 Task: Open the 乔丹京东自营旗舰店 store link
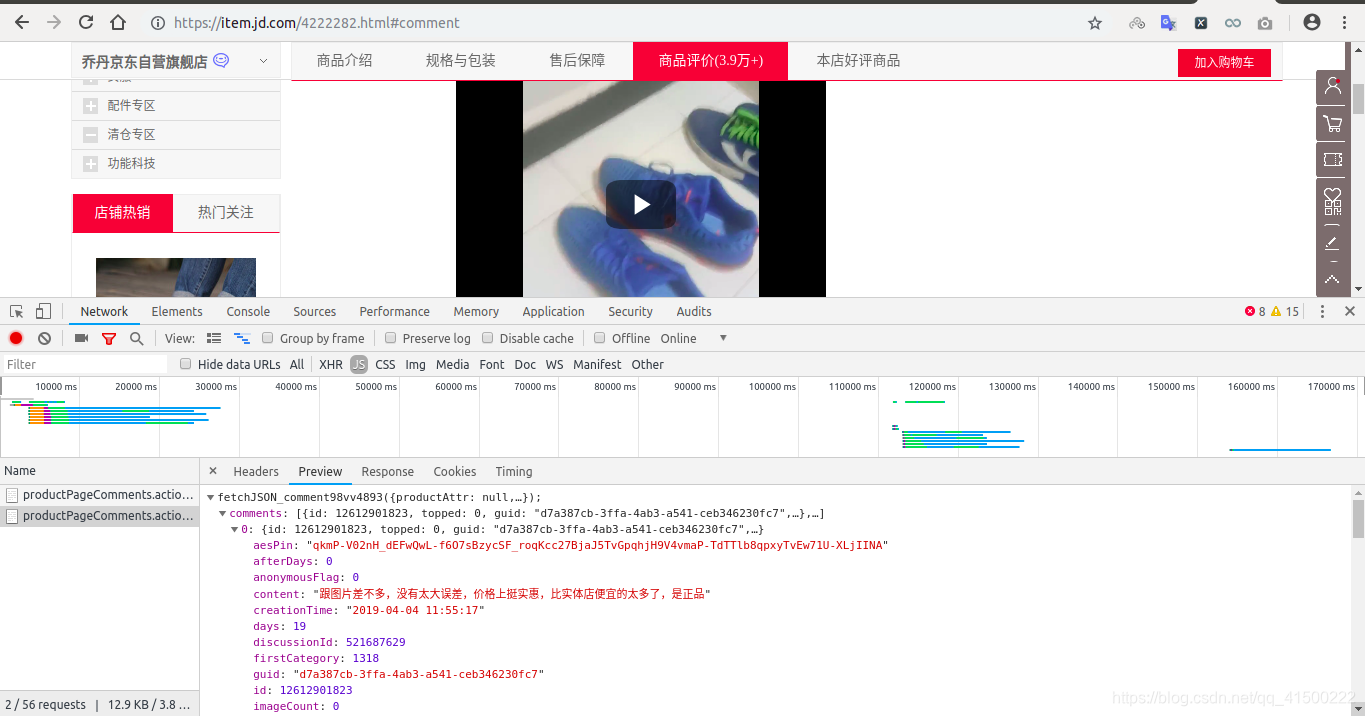click(145, 62)
